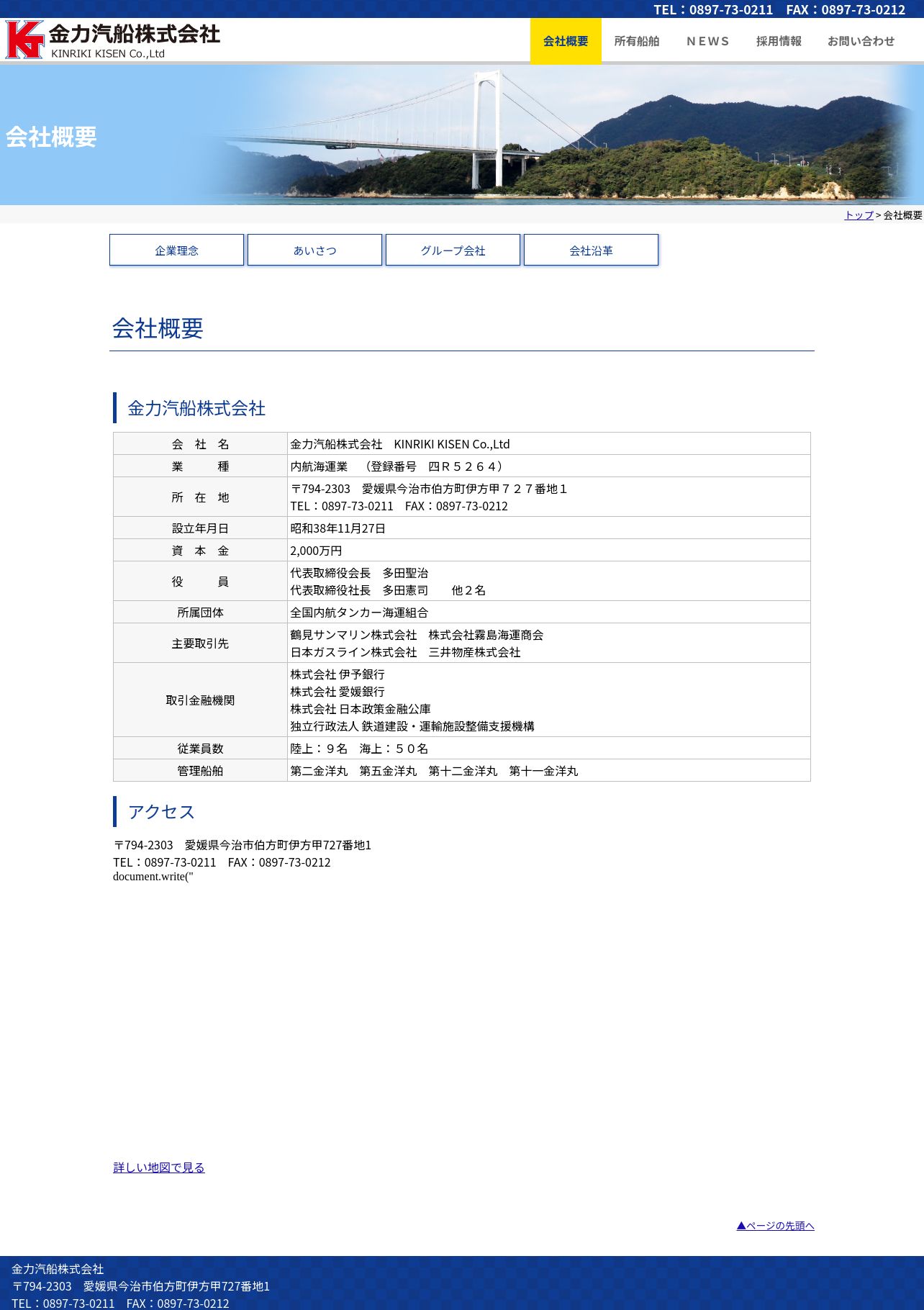This screenshot has height=1310, width=924.
Task: Click the 株式会社 伊予銀行 text
Action: pyautogui.click(x=338, y=674)
